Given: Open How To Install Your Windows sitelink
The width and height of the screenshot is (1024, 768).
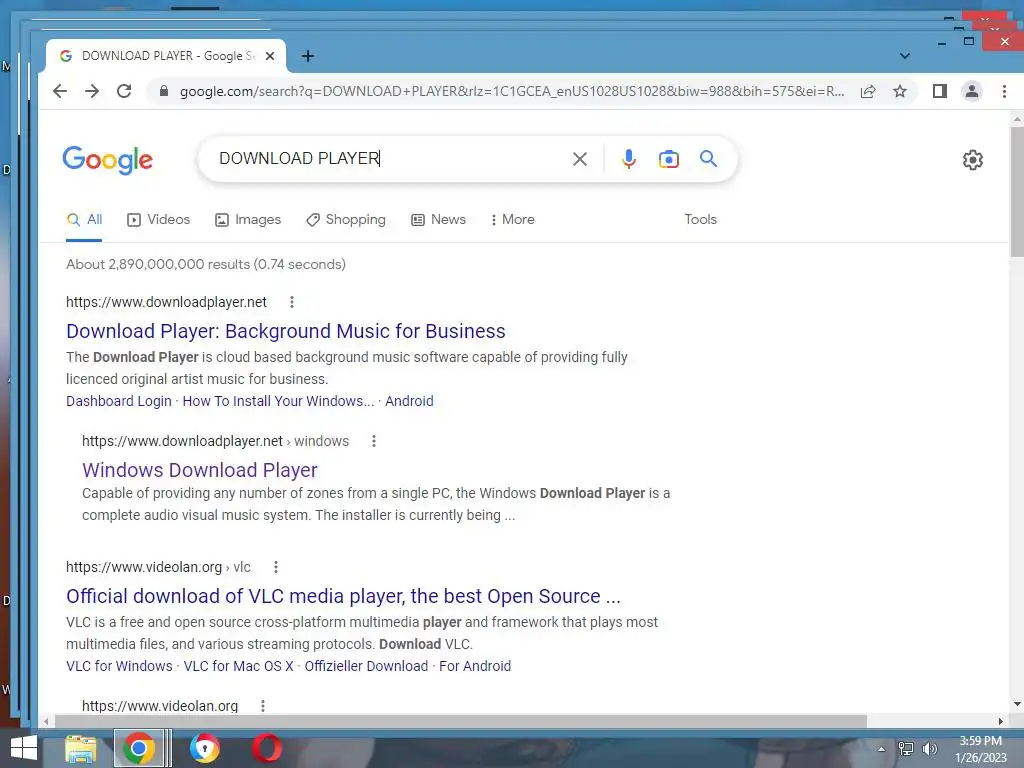Looking at the screenshot, I should [278, 402].
